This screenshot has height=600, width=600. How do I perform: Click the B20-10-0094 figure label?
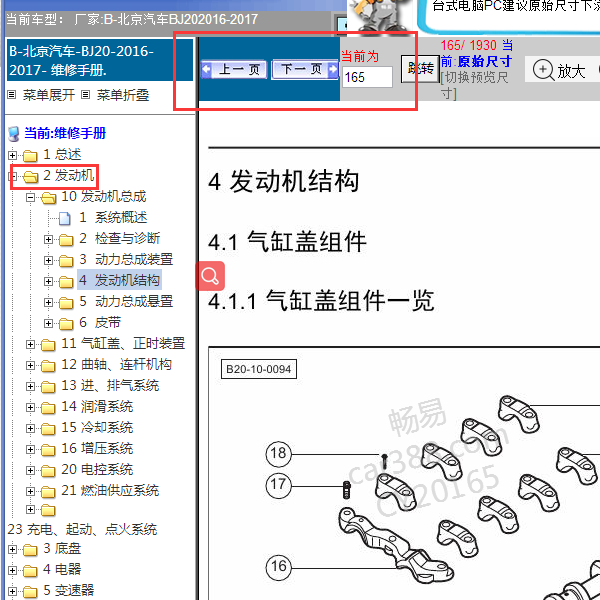click(259, 369)
